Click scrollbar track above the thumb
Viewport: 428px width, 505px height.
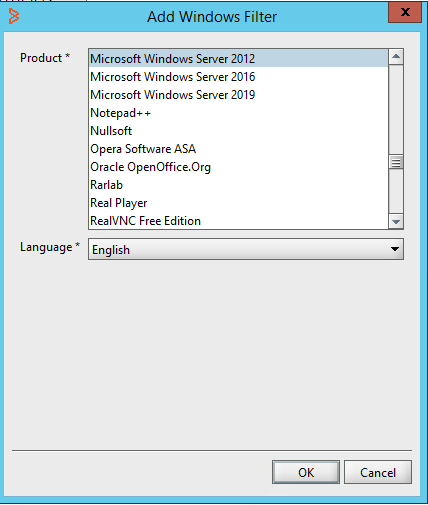pos(396,110)
